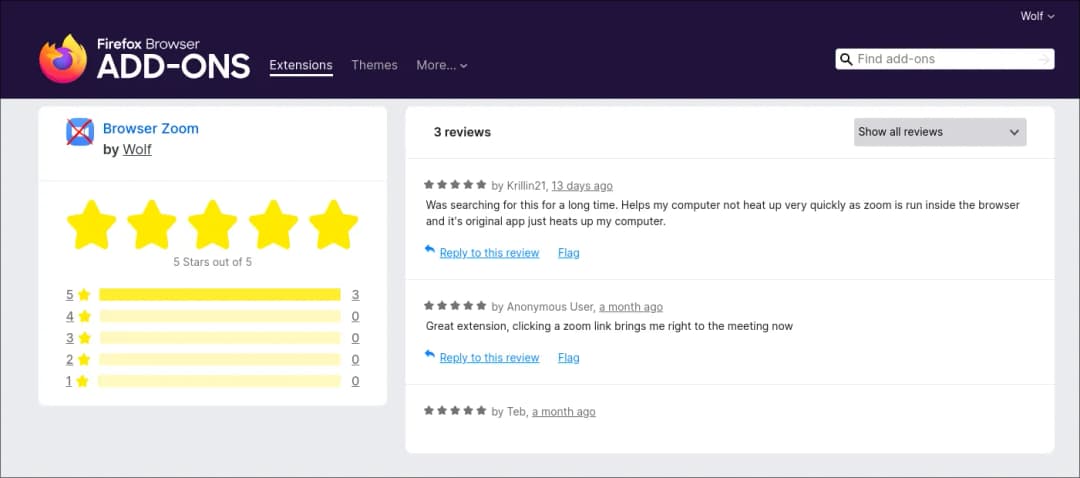Image resolution: width=1080 pixels, height=478 pixels.
Task: Open Anonymous User's a month ago timestamp
Action: pyautogui.click(x=631, y=306)
